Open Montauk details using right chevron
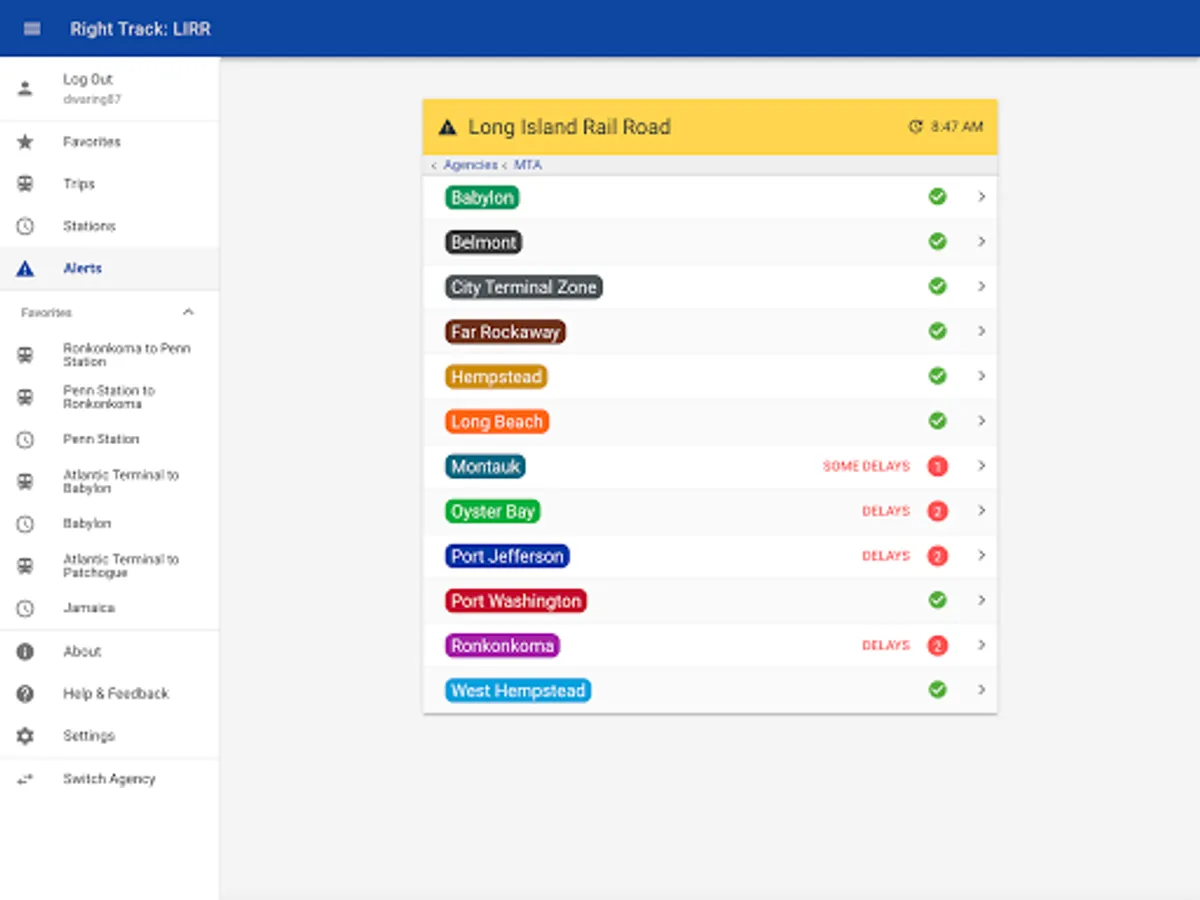 pos(982,466)
